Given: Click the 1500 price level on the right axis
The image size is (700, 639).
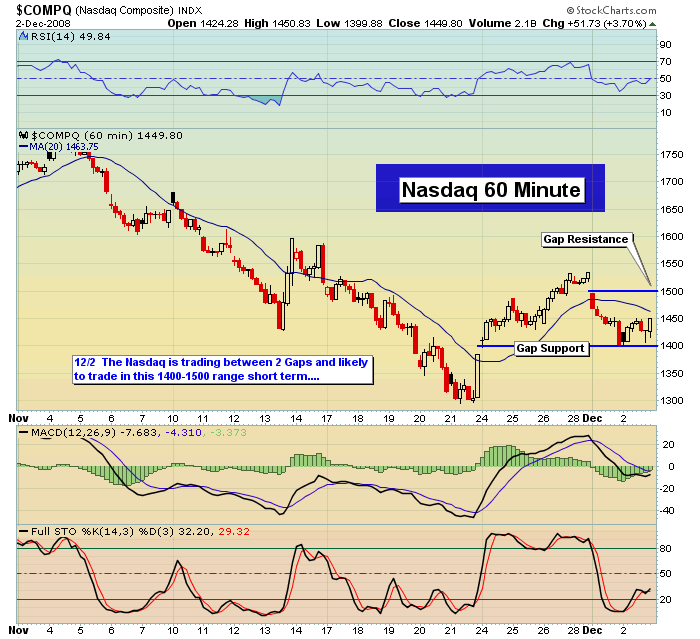Looking at the screenshot, I should click(x=672, y=292).
